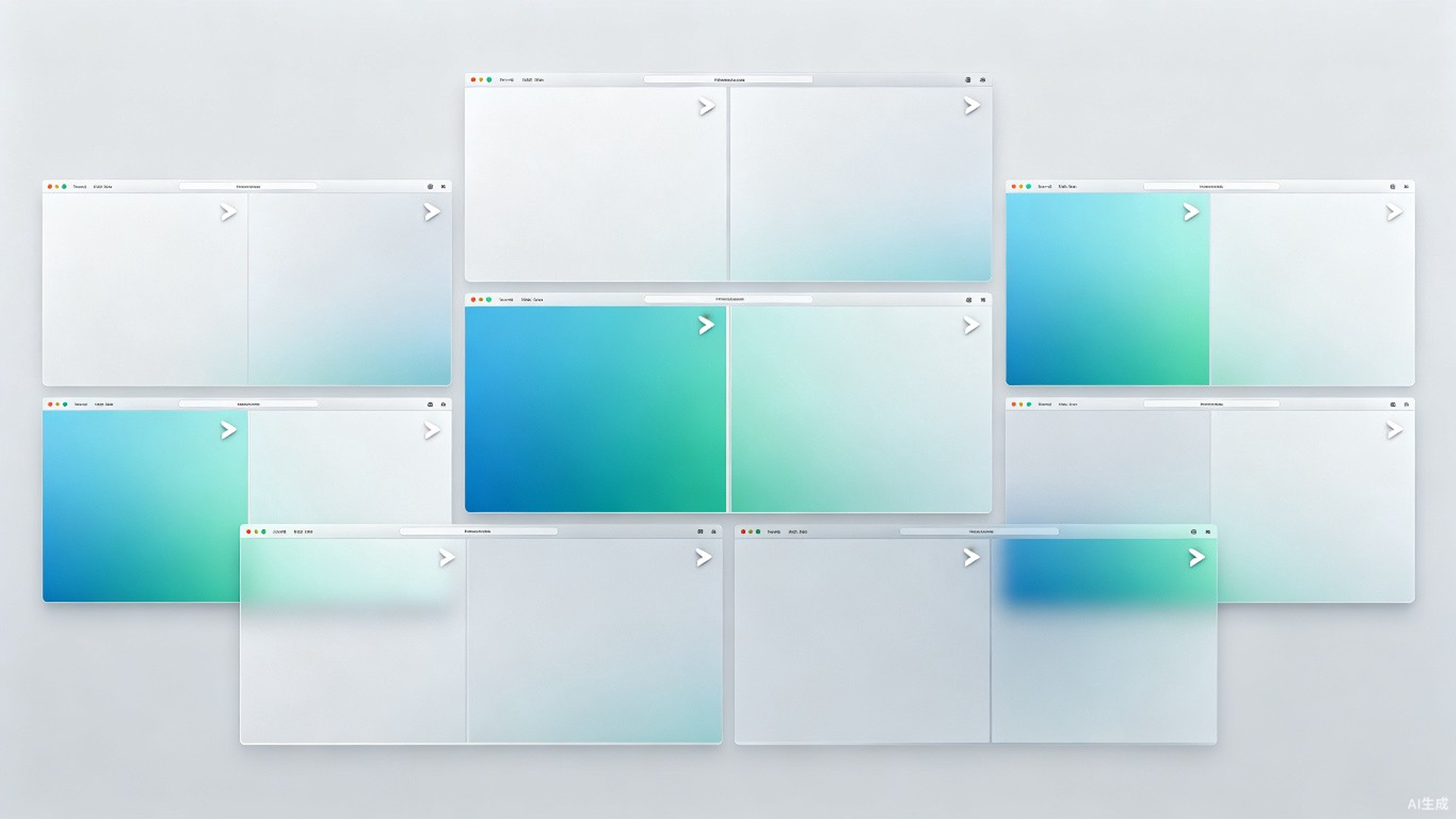1456x819 pixels.
Task: Focus the address bar of the upper-left window
Action: pos(248,186)
